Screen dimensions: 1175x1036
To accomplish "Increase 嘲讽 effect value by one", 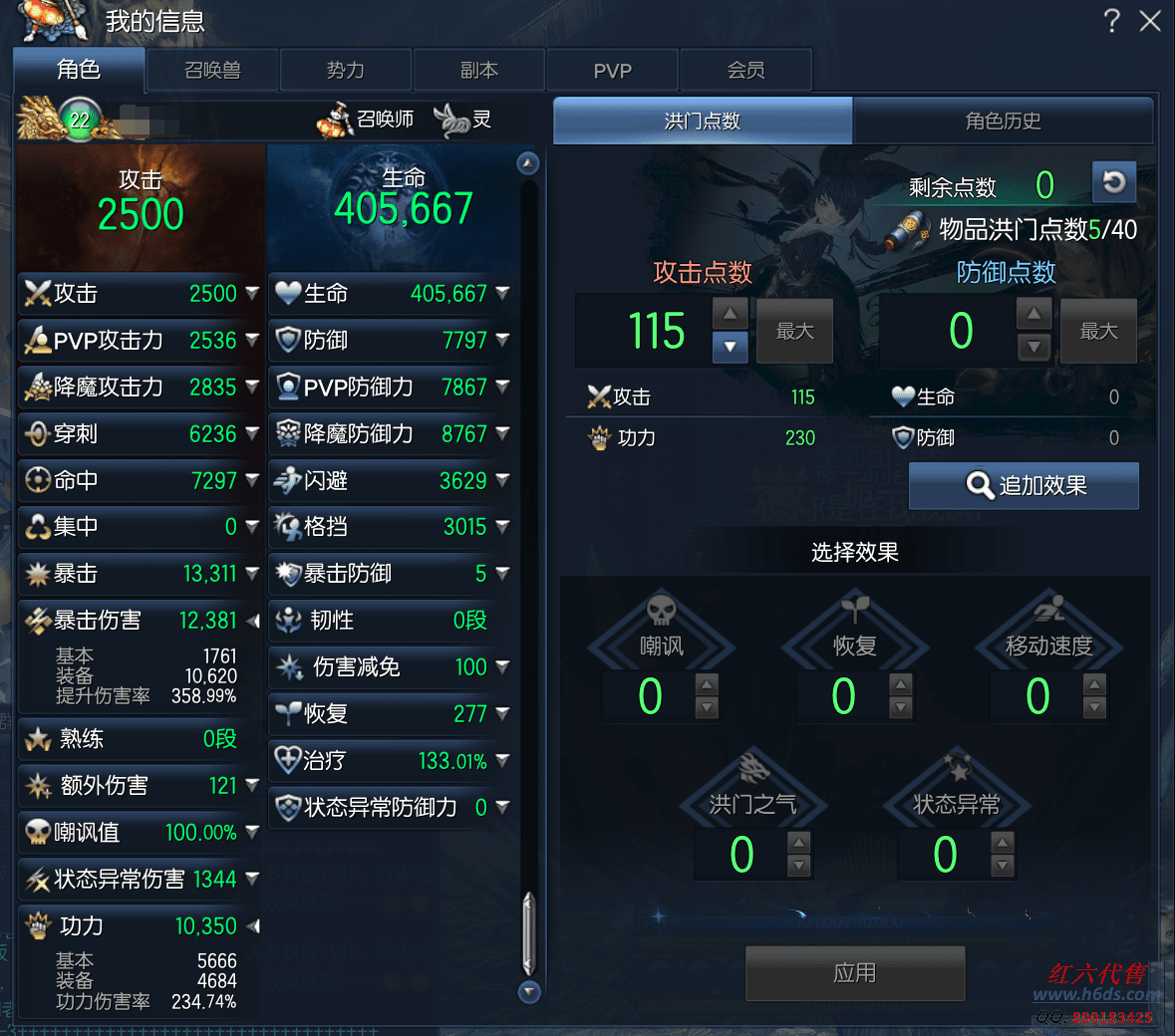I will coord(707,684).
